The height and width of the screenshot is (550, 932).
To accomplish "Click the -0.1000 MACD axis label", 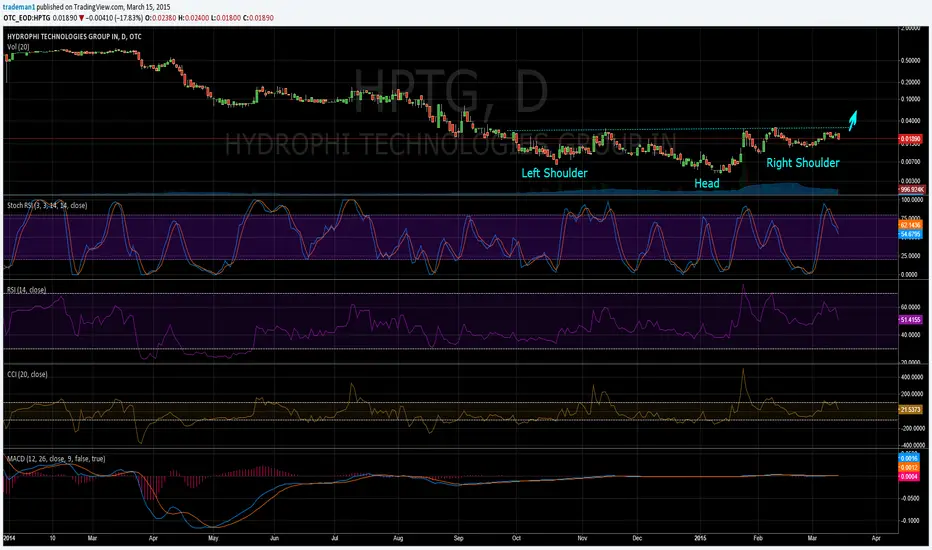I will tap(912, 521).
